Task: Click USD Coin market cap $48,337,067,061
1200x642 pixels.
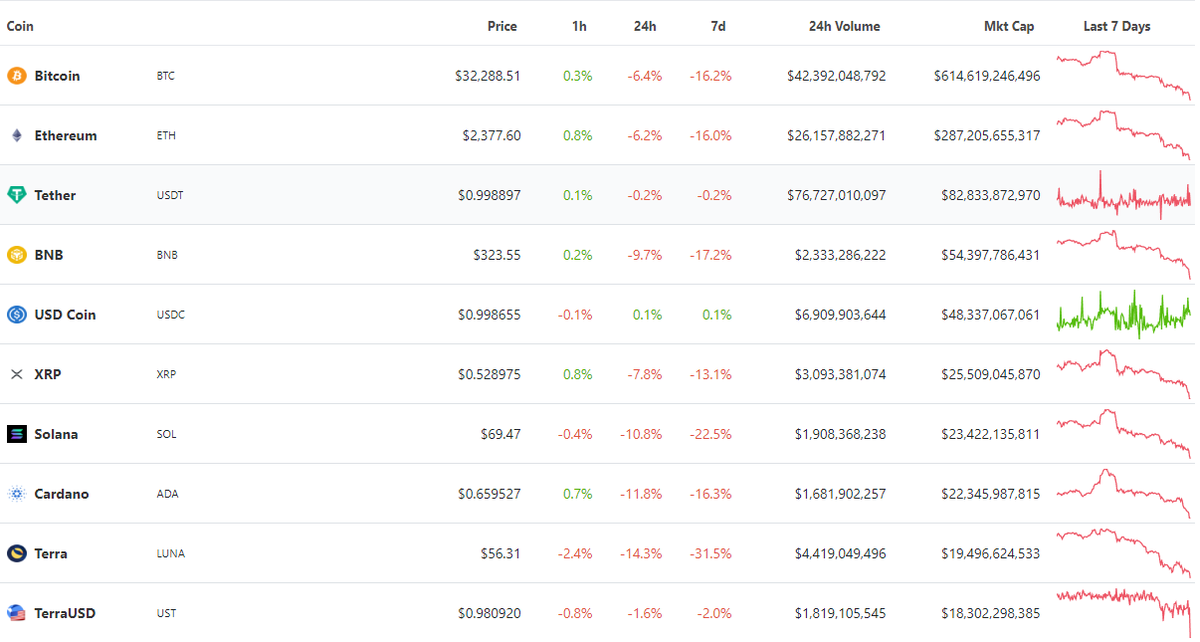Action: click(x=990, y=315)
